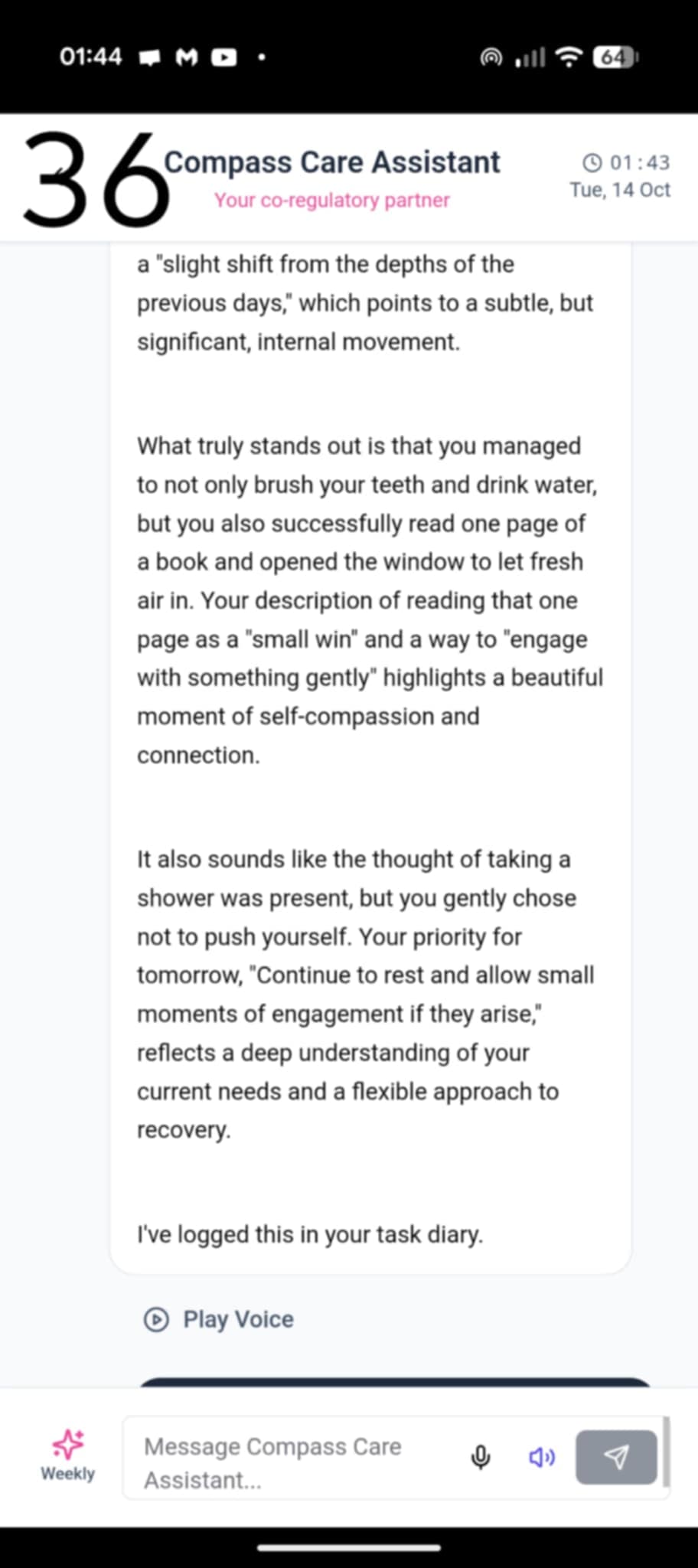
Task: Click the clock icon beside 01:43
Action: click(x=592, y=162)
